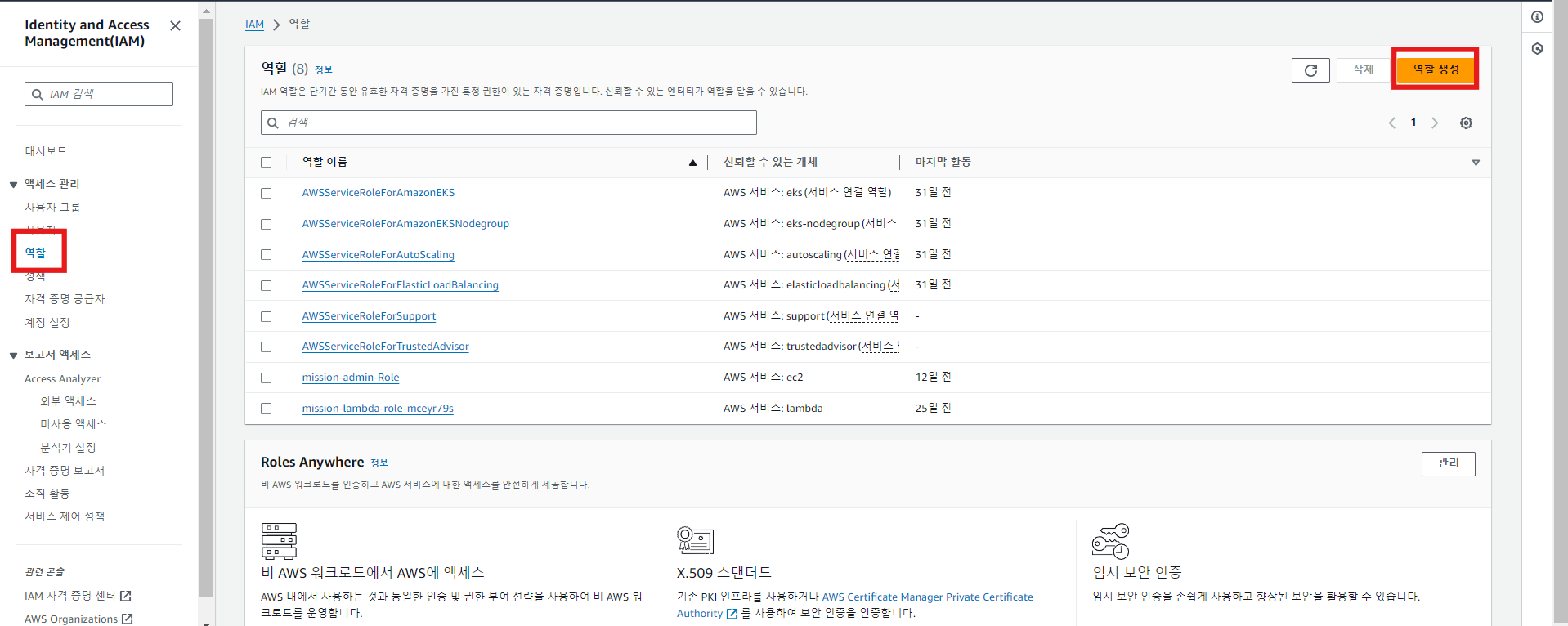This screenshot has height=626, width=1568.
Task: Open the IAM 자격 증명 센터 external link
Action: tap(78, 596)
